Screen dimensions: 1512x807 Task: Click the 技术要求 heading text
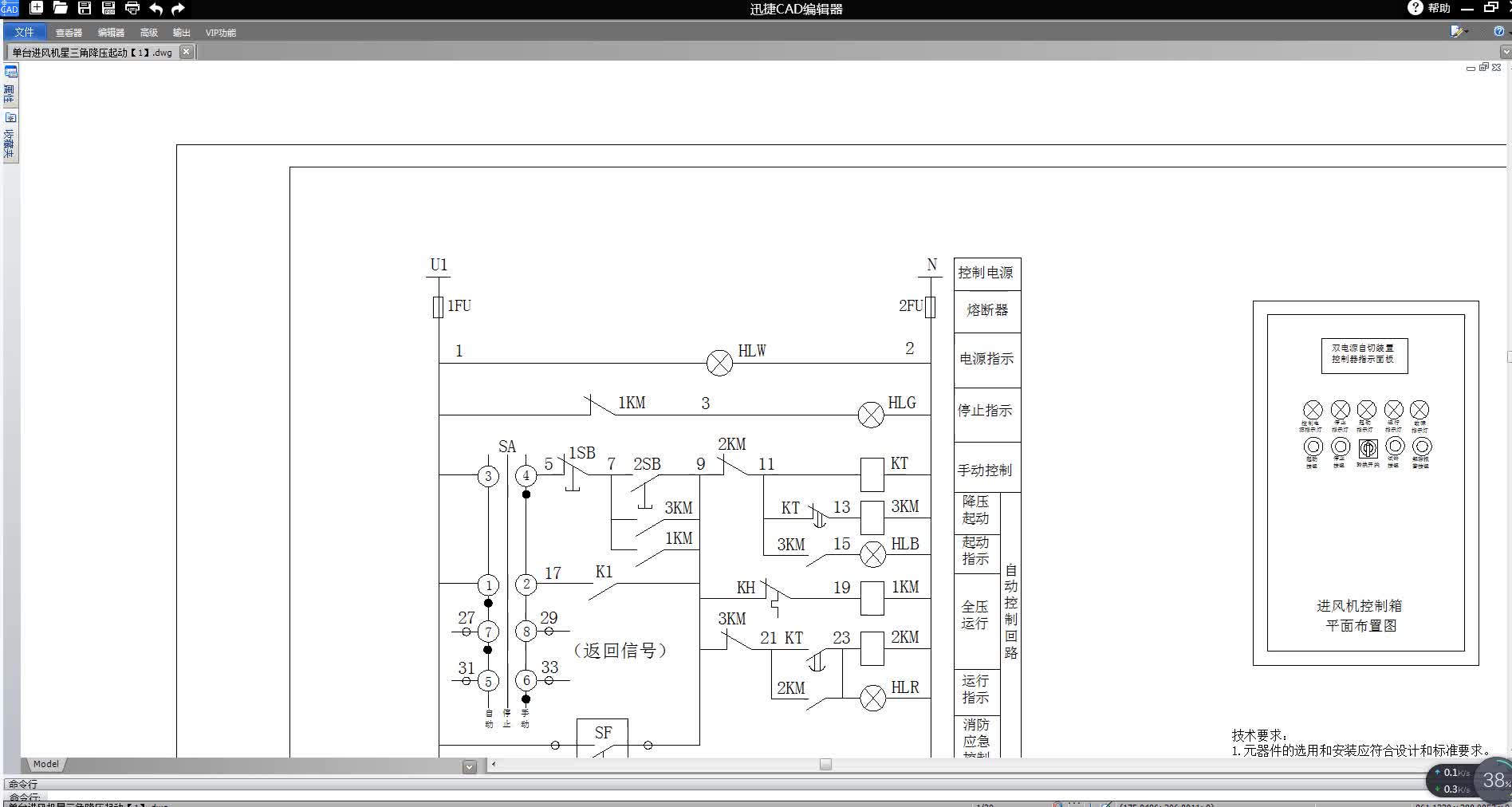click(x=1258, y=735)
